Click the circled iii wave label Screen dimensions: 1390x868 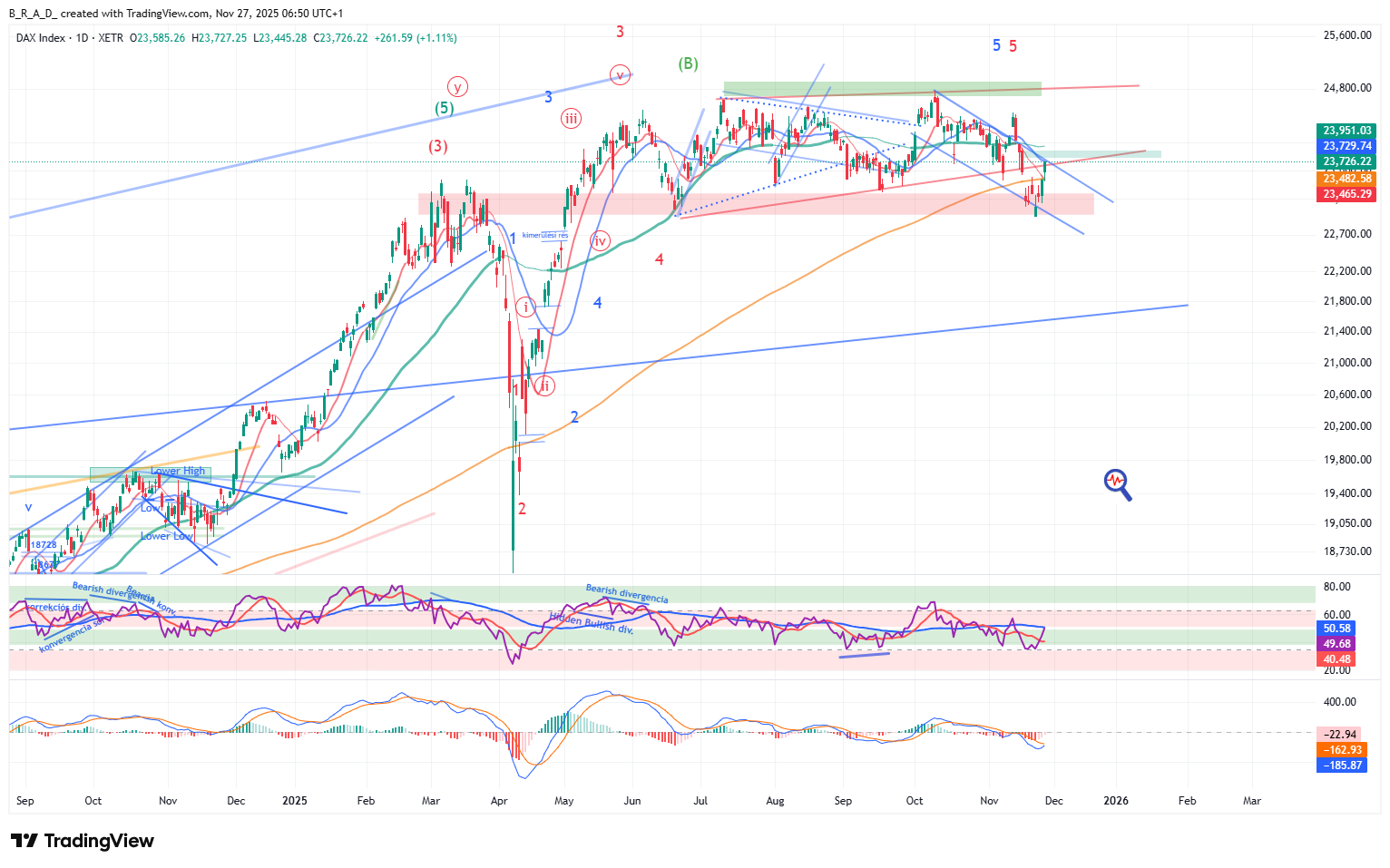point(571,118)
